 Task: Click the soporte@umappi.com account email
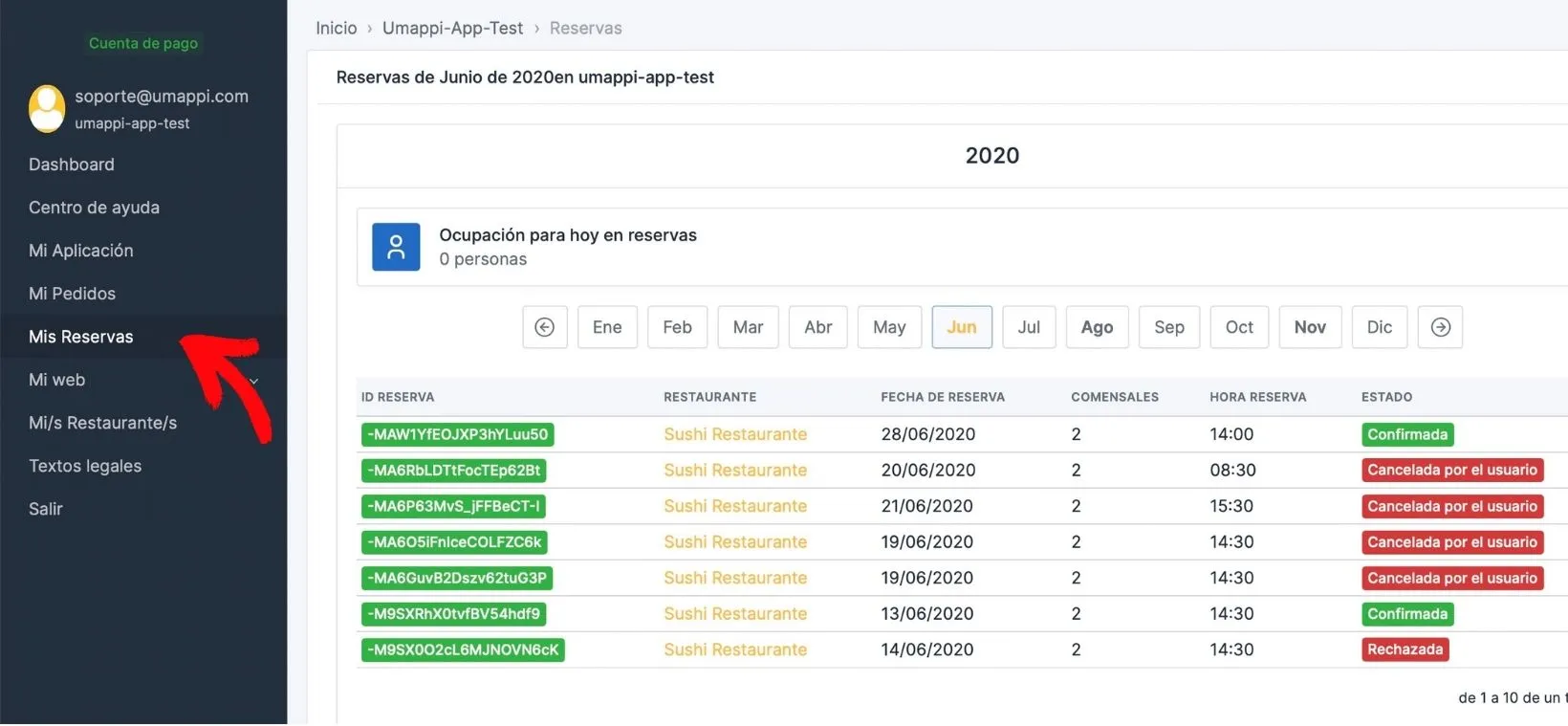tap(162, 96)
